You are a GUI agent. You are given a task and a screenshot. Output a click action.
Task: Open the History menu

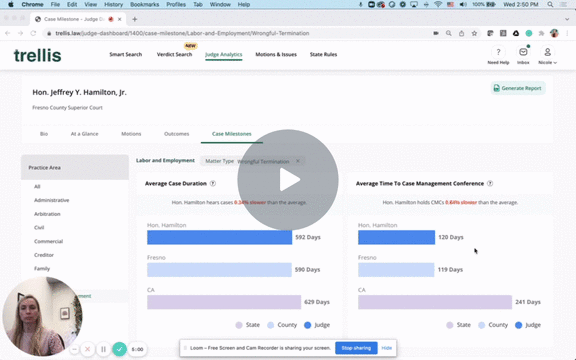[x=113, y=4]
